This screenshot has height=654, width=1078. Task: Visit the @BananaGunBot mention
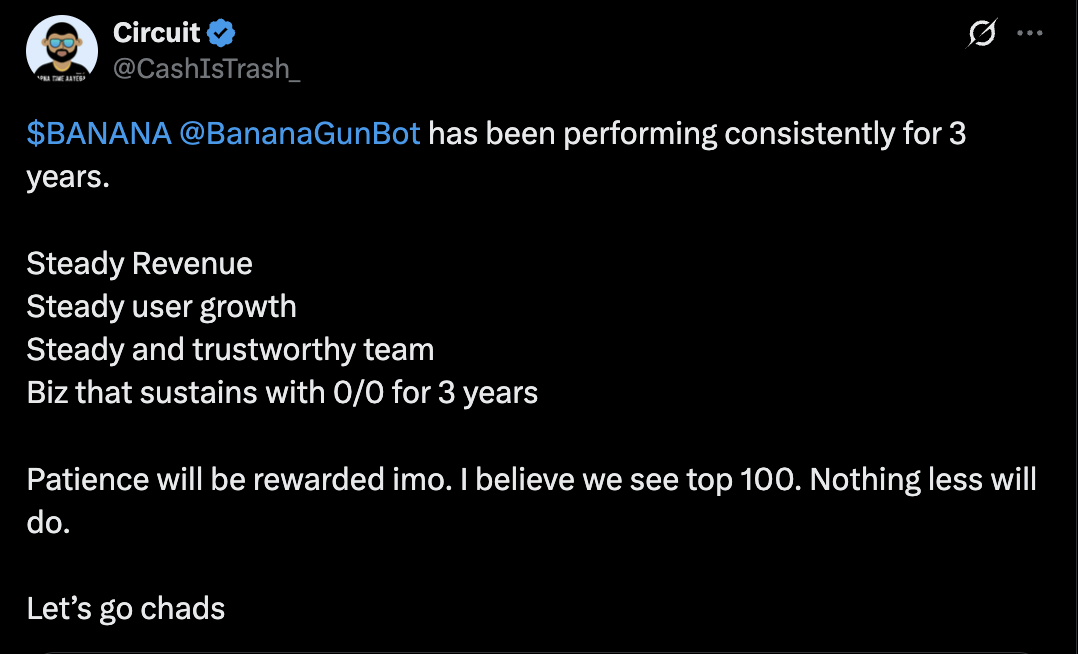click(300, 133)
